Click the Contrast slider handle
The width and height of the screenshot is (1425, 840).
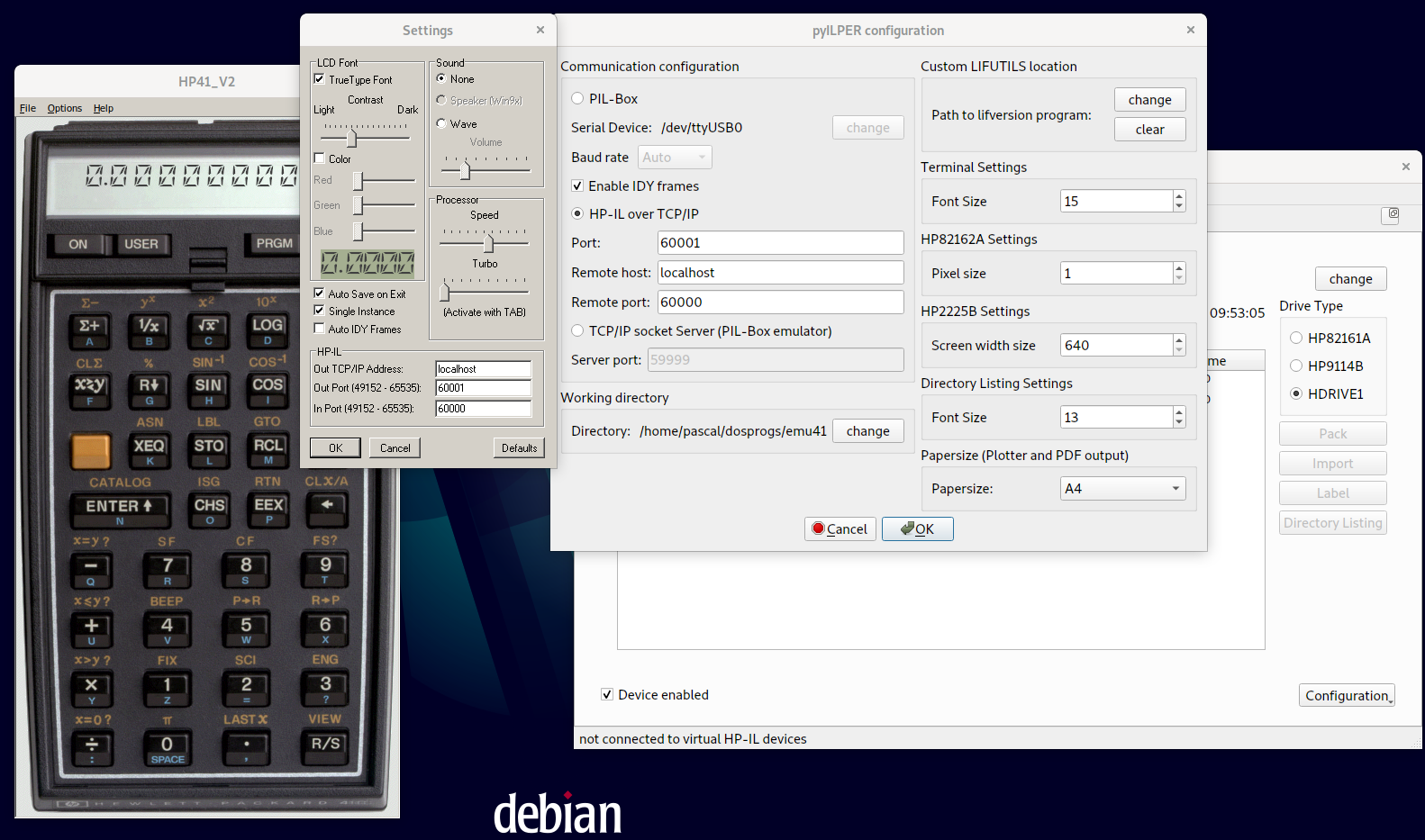(x=351, y=139)
